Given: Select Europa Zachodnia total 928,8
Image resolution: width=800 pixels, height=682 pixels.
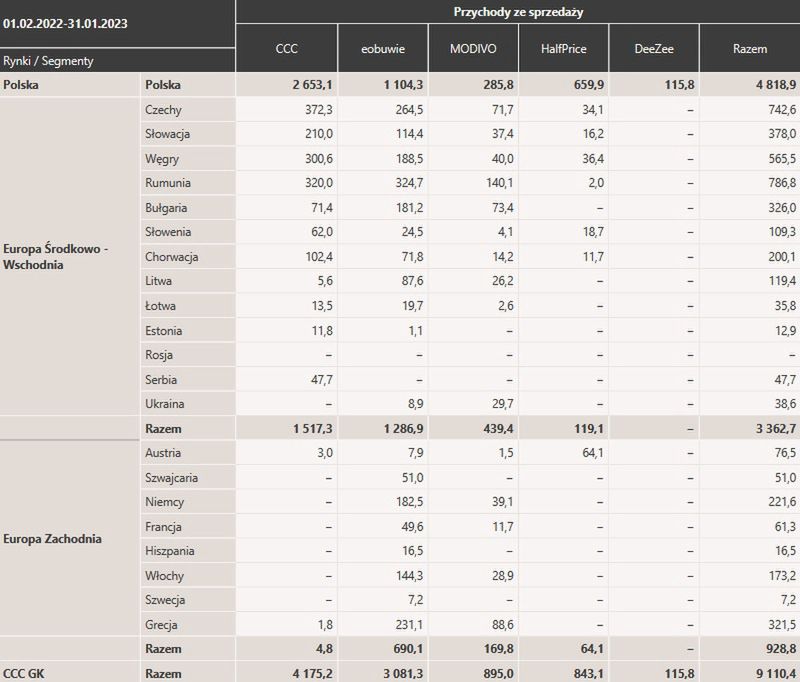Looking at the screenshot, I should pyautogui.click(x=781, y=649).
